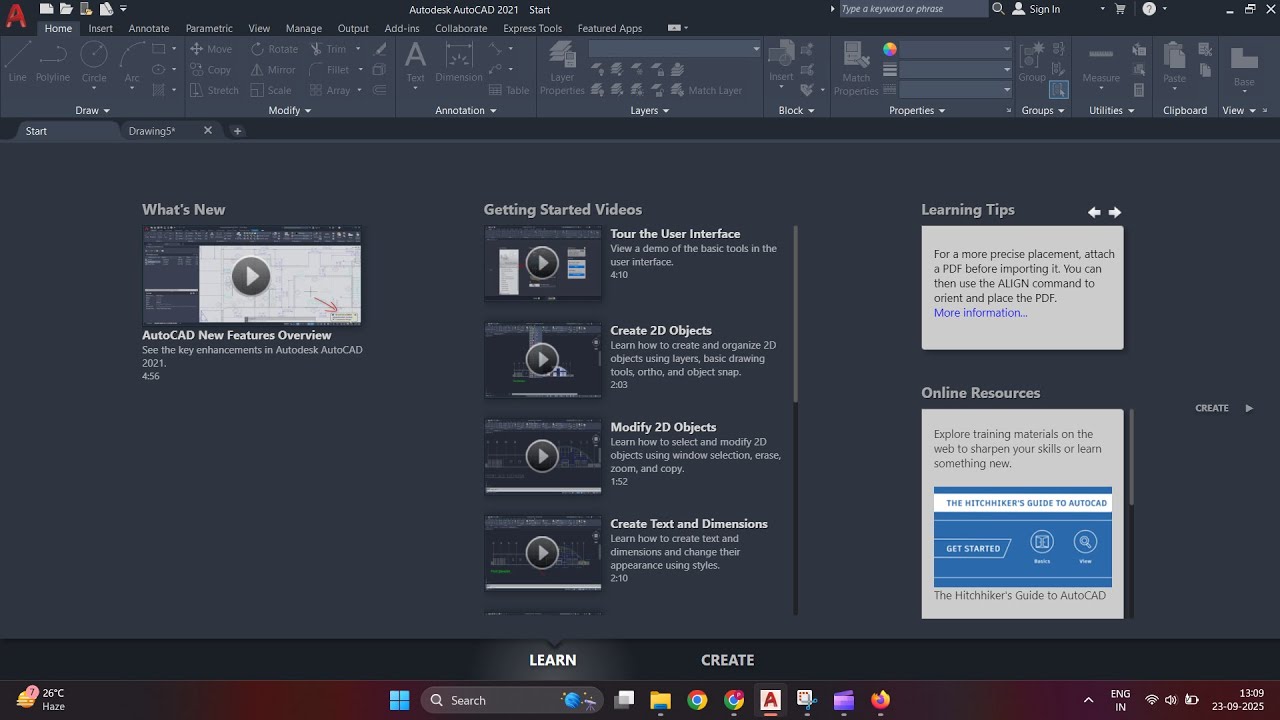1280x720 pixels.
Task: Select the Circle tool
Action: [x=94, y=62]
